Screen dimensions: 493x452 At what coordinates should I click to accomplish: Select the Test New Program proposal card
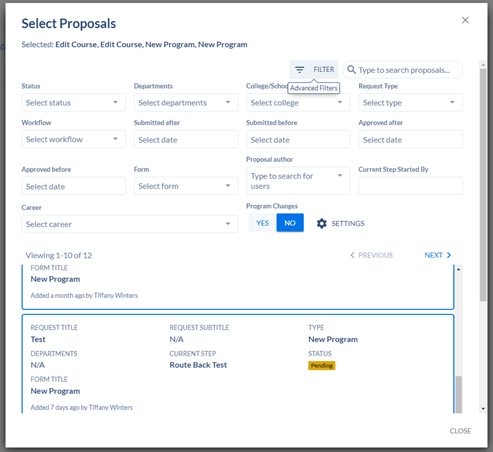pyautogui.click(x=238, y=364)
